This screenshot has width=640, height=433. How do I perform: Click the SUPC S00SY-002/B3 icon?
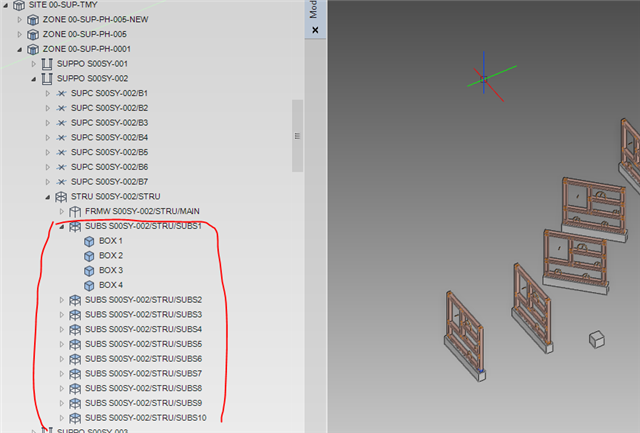tap(61, 123)
